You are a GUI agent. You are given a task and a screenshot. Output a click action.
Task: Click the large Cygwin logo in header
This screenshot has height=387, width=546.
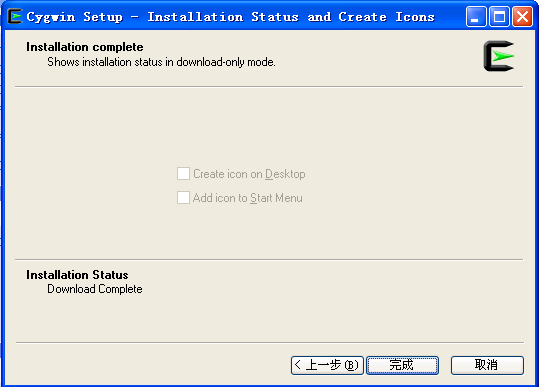pos(499,56)
